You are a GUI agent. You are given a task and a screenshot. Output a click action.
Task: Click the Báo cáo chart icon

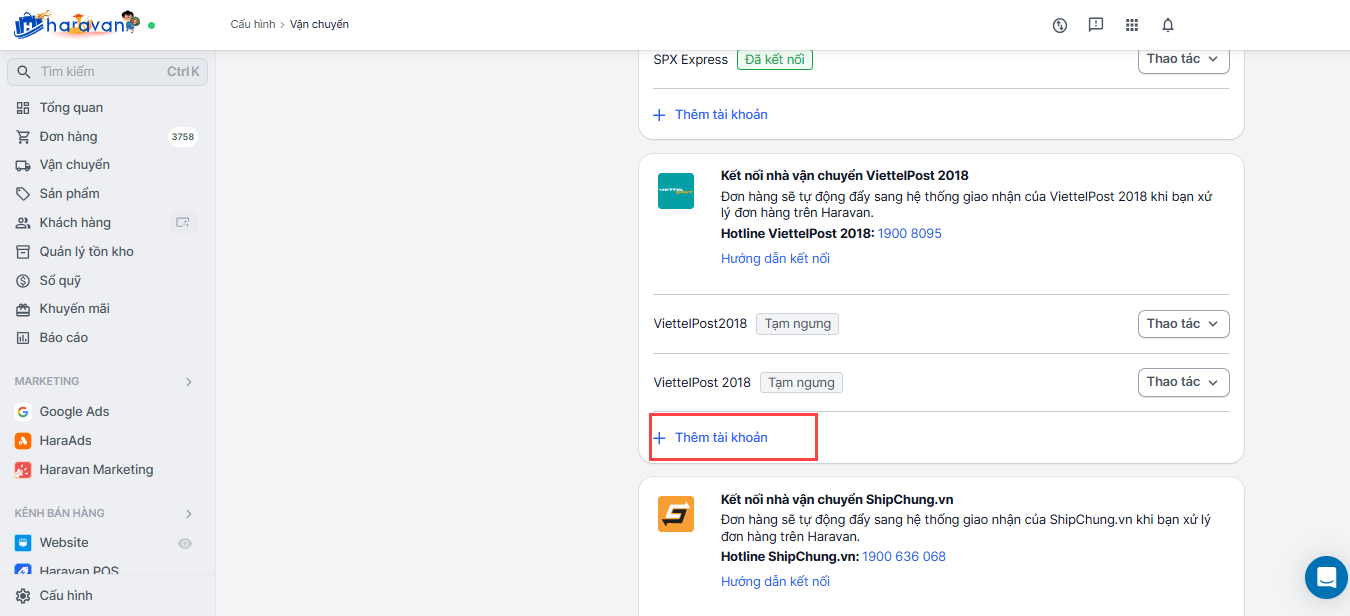pyautogui.click(x=23, y=338)
